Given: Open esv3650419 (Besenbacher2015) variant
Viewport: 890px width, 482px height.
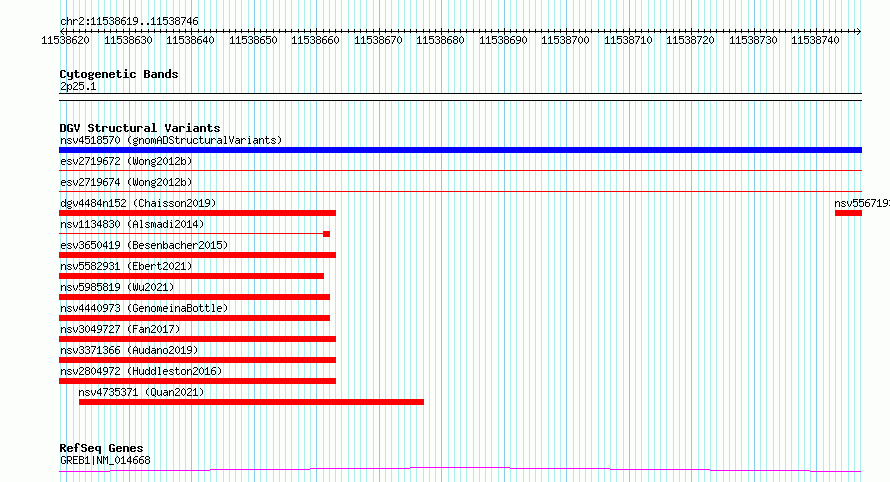Looking at the screenshot, I should (144, 245).
